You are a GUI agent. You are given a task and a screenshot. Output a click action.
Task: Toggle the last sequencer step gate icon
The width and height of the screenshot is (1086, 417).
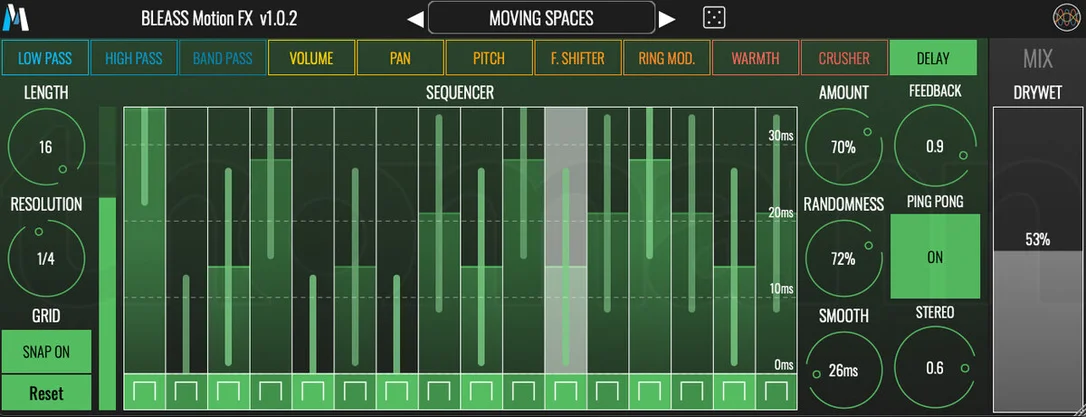(776, 391)
